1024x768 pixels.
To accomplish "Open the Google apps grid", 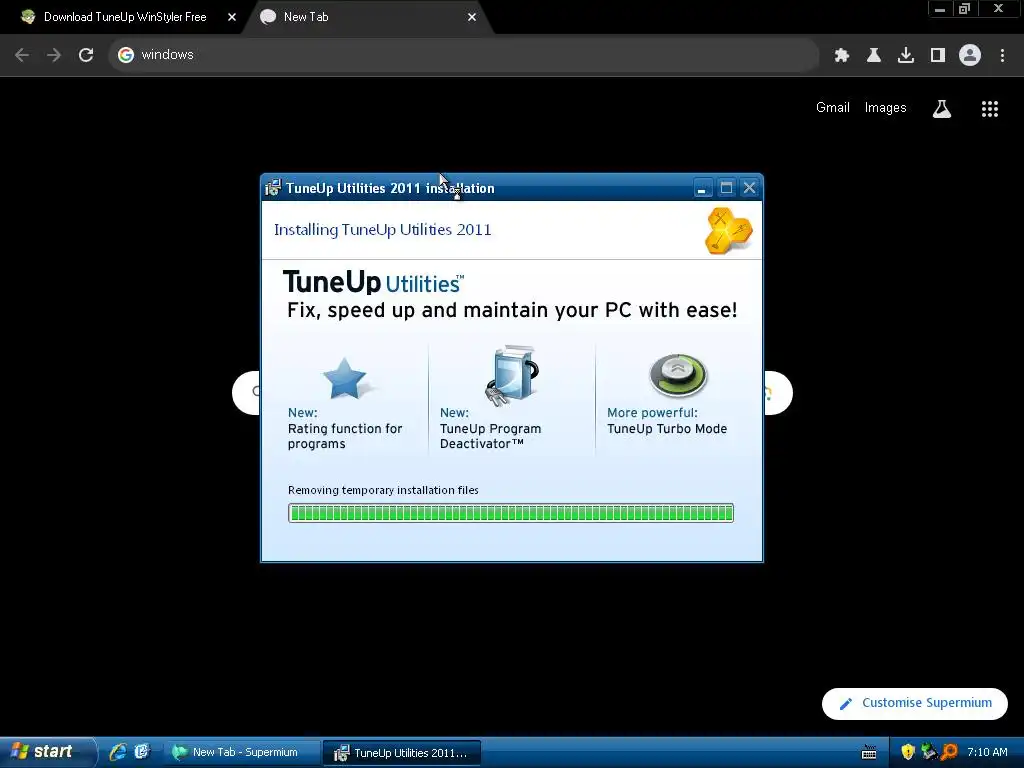I will (990, 108).
